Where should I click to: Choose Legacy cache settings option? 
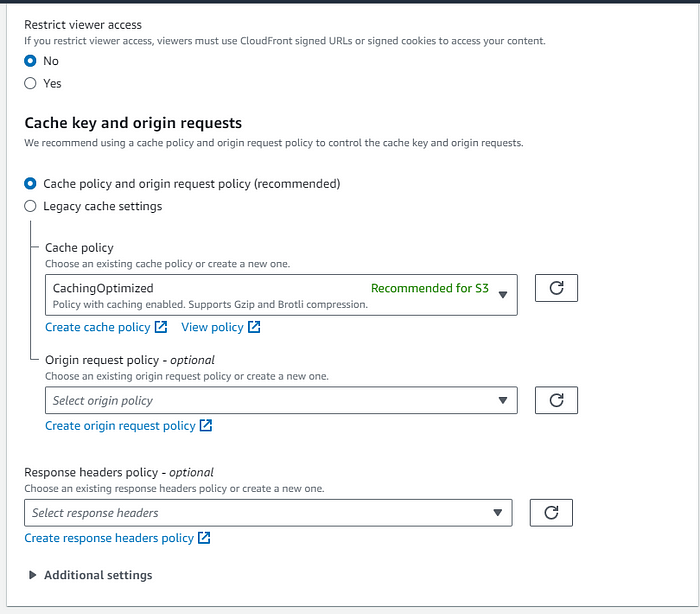click(30, 206)
